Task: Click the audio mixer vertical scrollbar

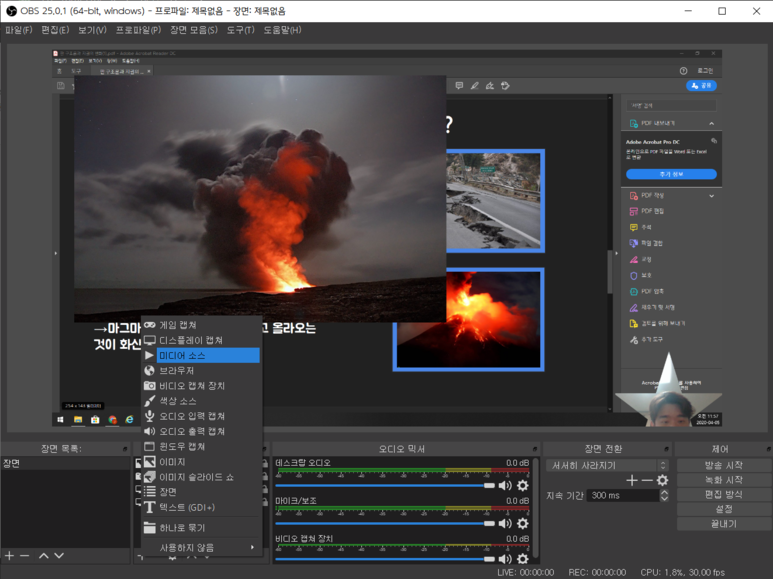Action: click(536, 508)
